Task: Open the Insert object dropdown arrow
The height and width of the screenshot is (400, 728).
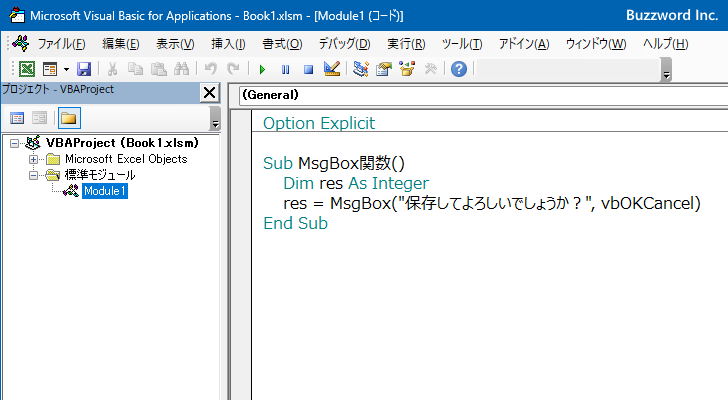Action: tap(66, 69)
